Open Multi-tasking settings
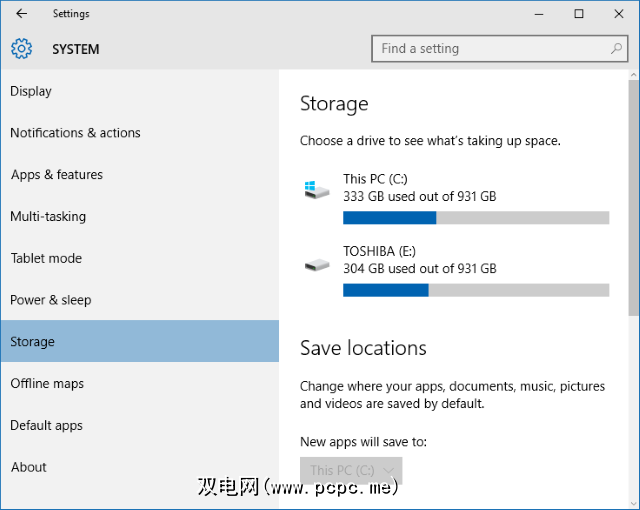 (48, 217)
